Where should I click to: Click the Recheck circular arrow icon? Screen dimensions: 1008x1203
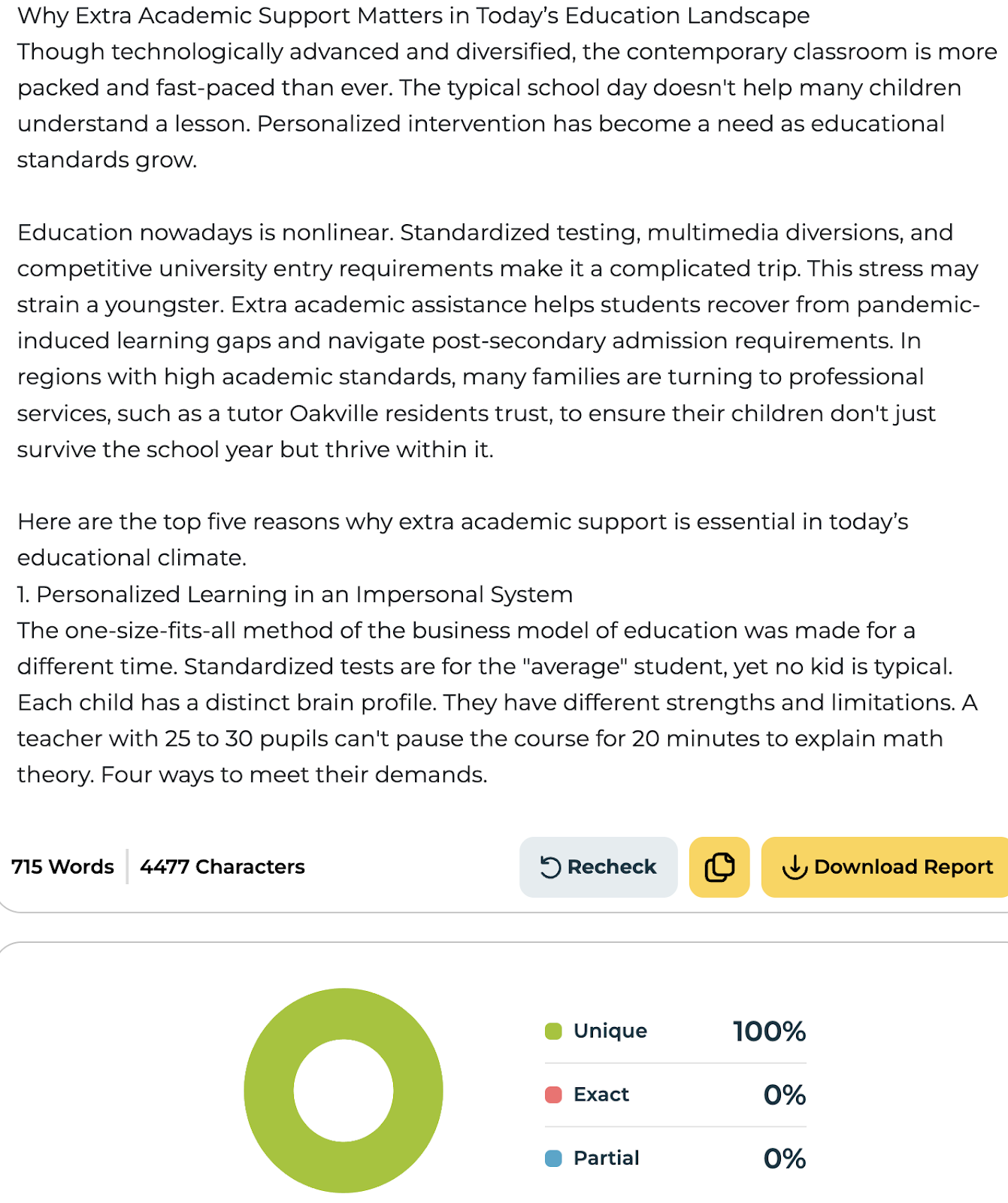(x=550, y=868)
